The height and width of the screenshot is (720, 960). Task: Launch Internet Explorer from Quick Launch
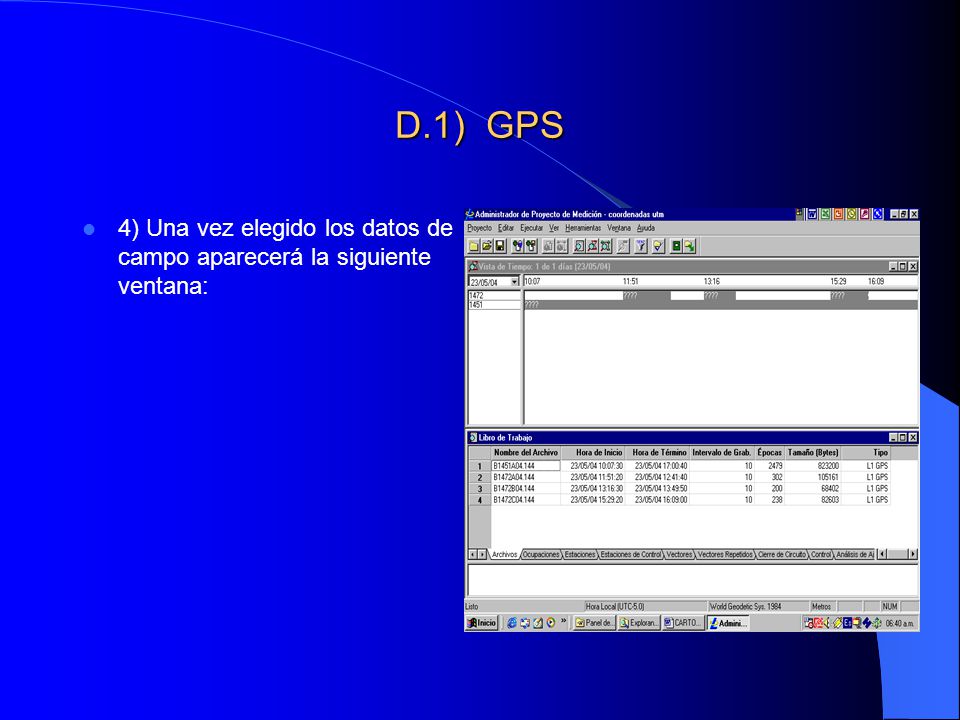512,623
